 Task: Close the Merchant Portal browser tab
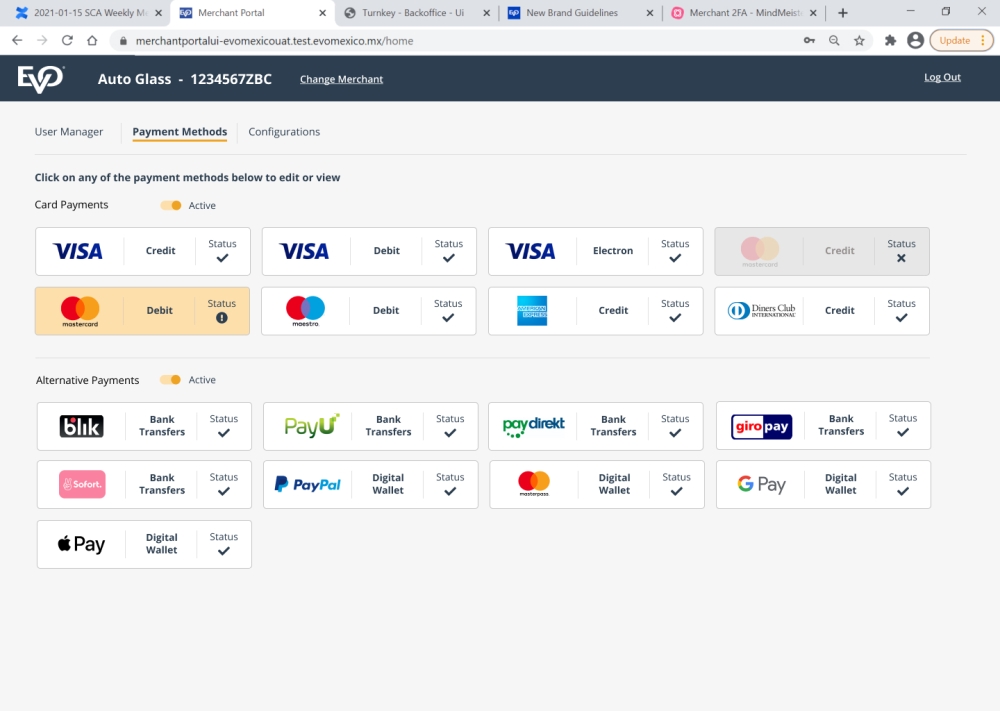(323, 13)
